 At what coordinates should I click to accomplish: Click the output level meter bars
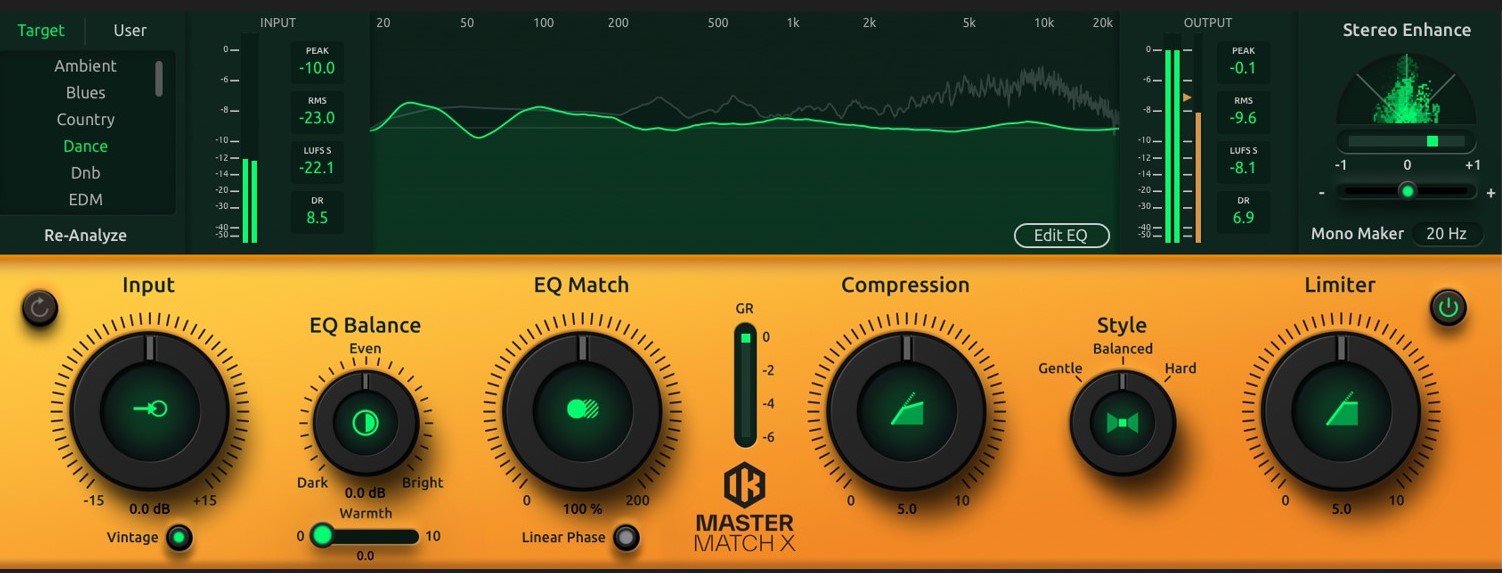1174,140
